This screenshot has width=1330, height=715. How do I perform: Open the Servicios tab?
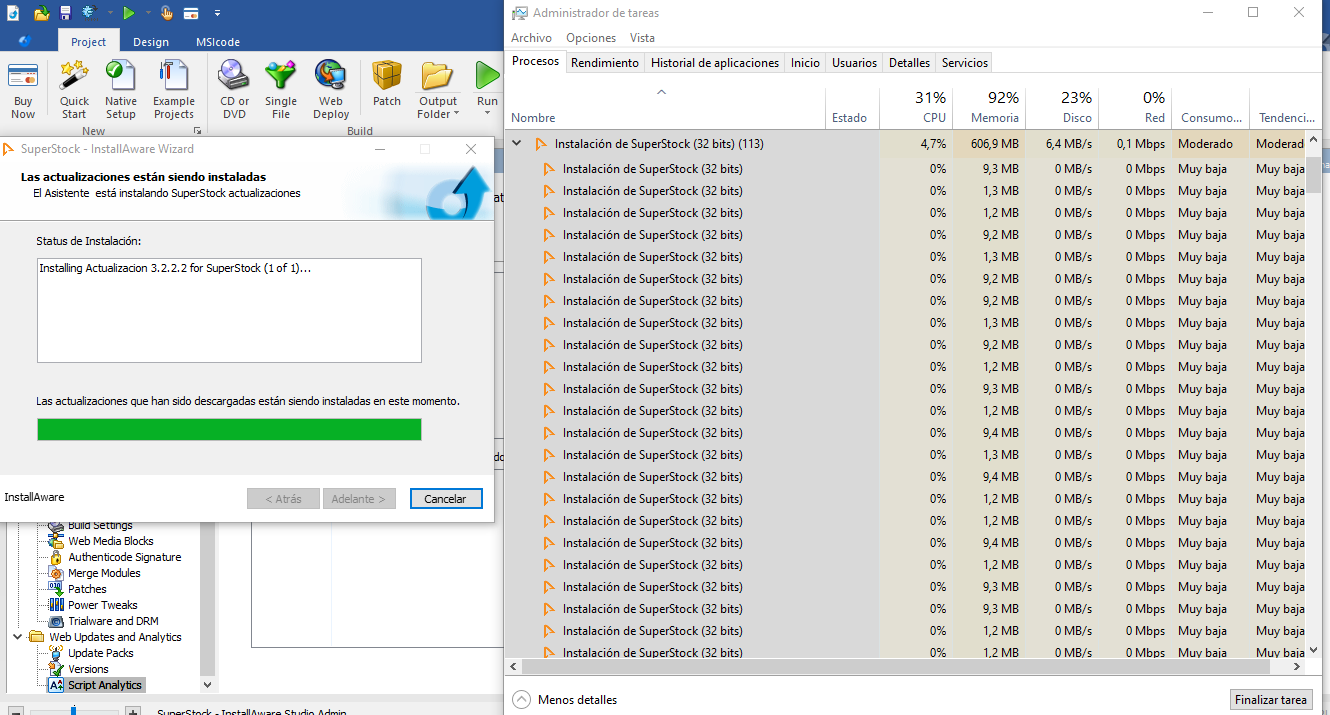965,62
